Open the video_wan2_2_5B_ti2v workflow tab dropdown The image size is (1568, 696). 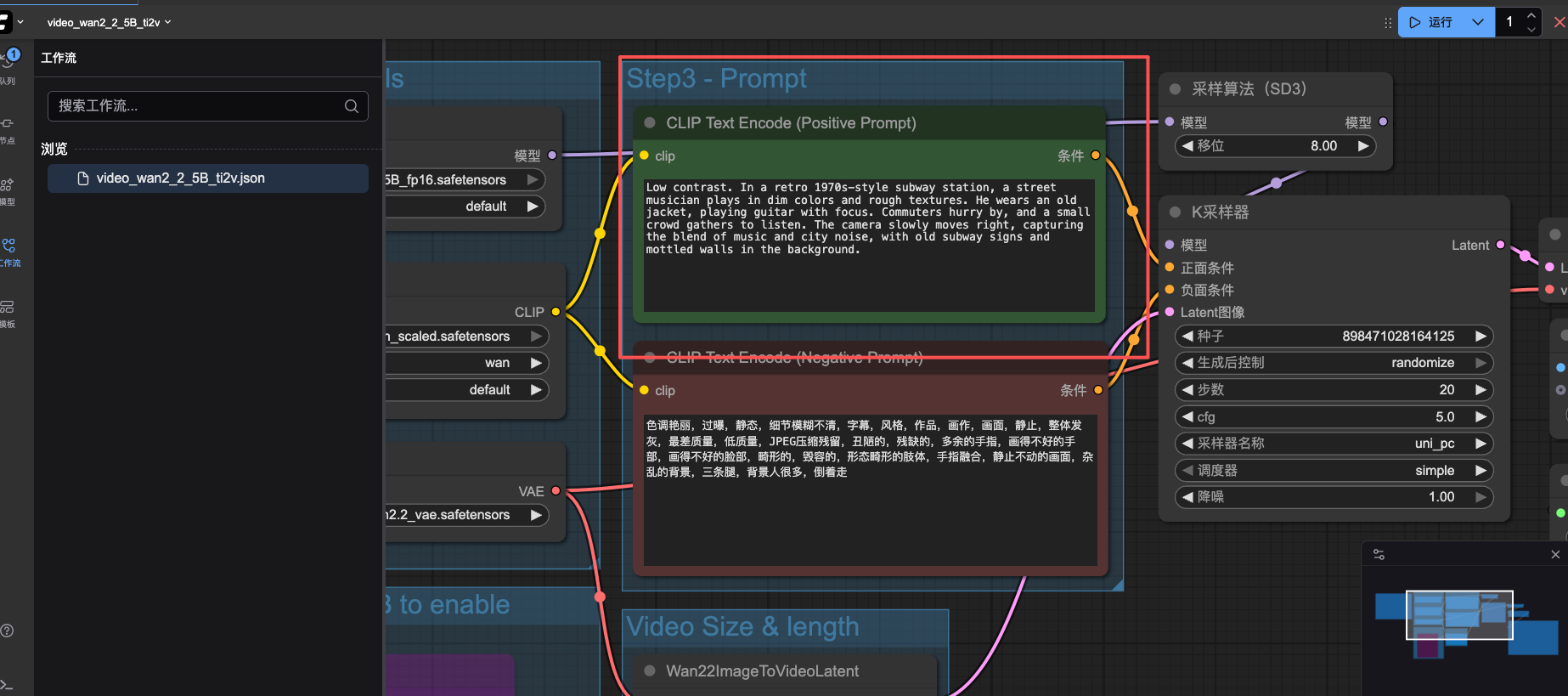pos(167,22)
